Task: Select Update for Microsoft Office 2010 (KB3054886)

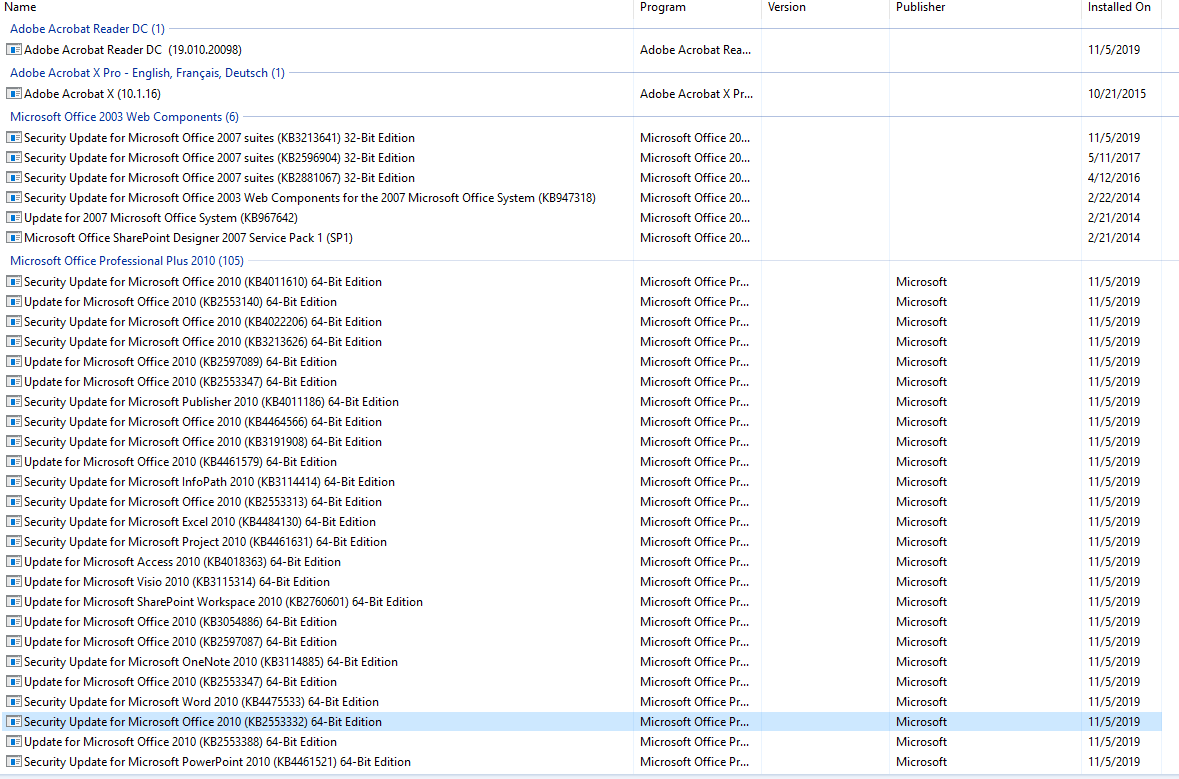Action: 180,622
